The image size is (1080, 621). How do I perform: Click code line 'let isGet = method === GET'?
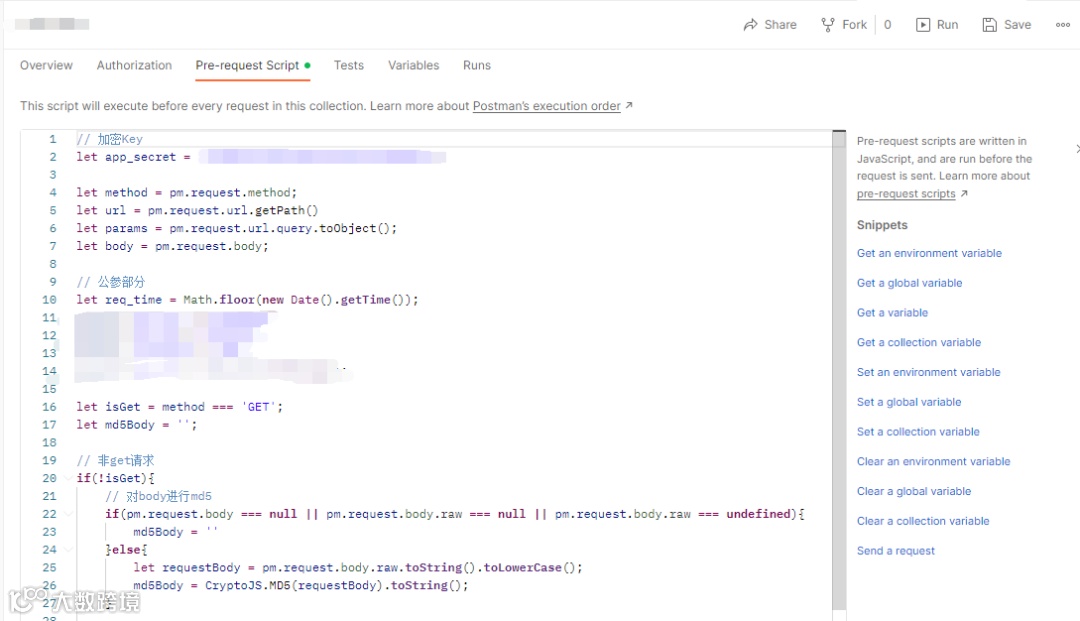tap(179, 407)
